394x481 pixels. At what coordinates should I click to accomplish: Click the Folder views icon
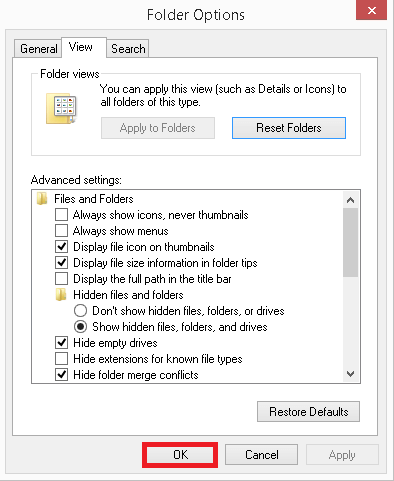point(62,109)
